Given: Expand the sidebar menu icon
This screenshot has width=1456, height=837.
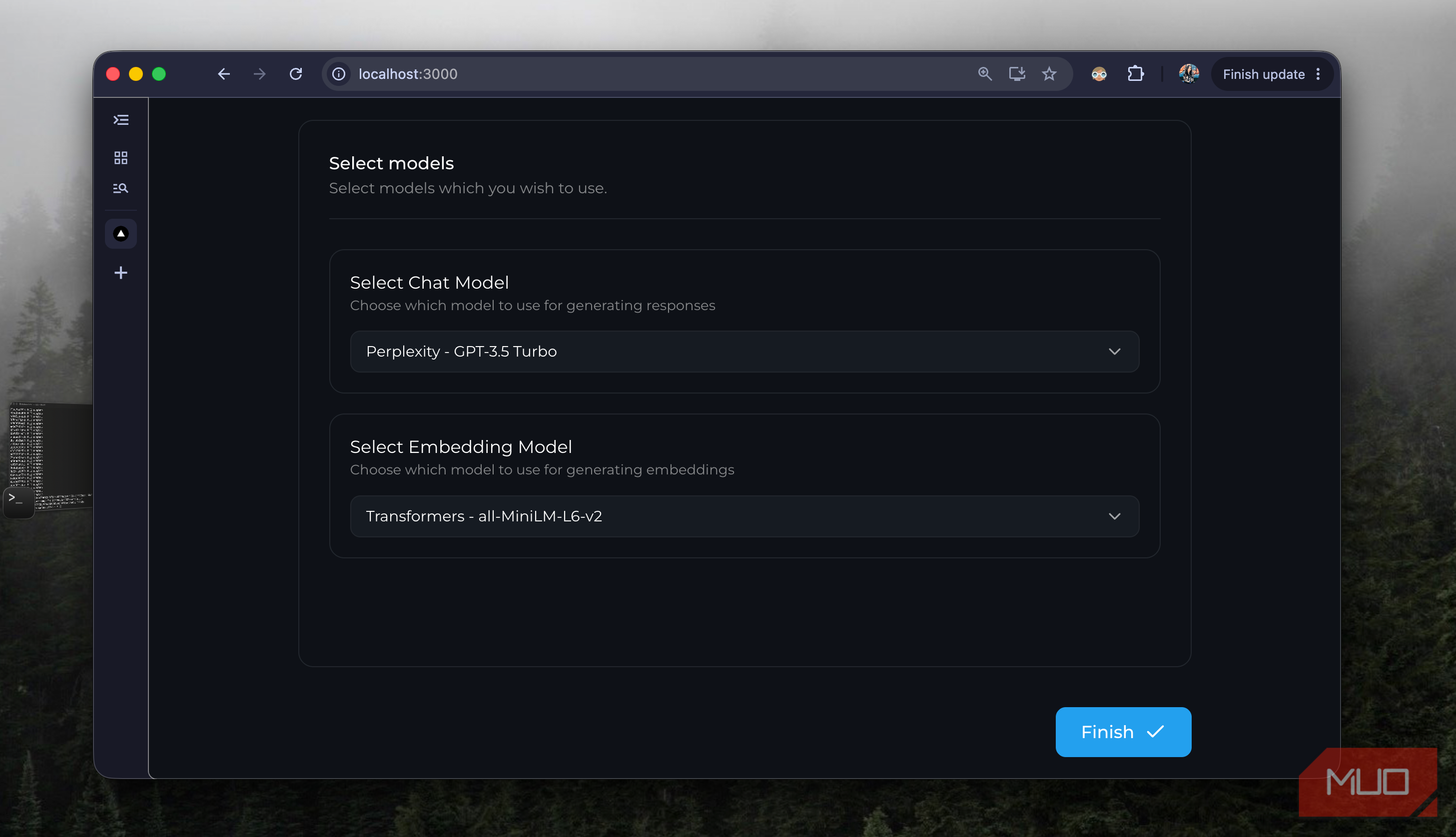Looking at the screenshot, I should 121,119.
